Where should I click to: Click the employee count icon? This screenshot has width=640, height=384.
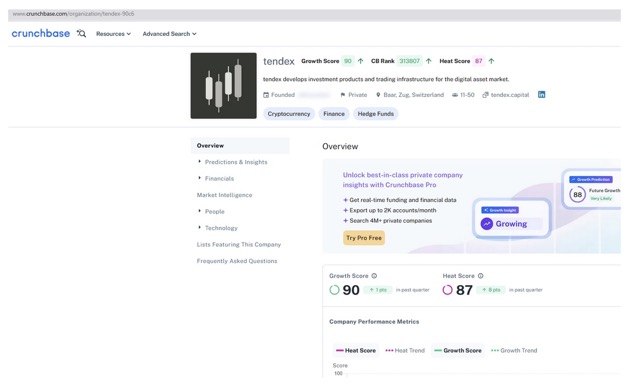pyautogui.click(x=455, y=95)
